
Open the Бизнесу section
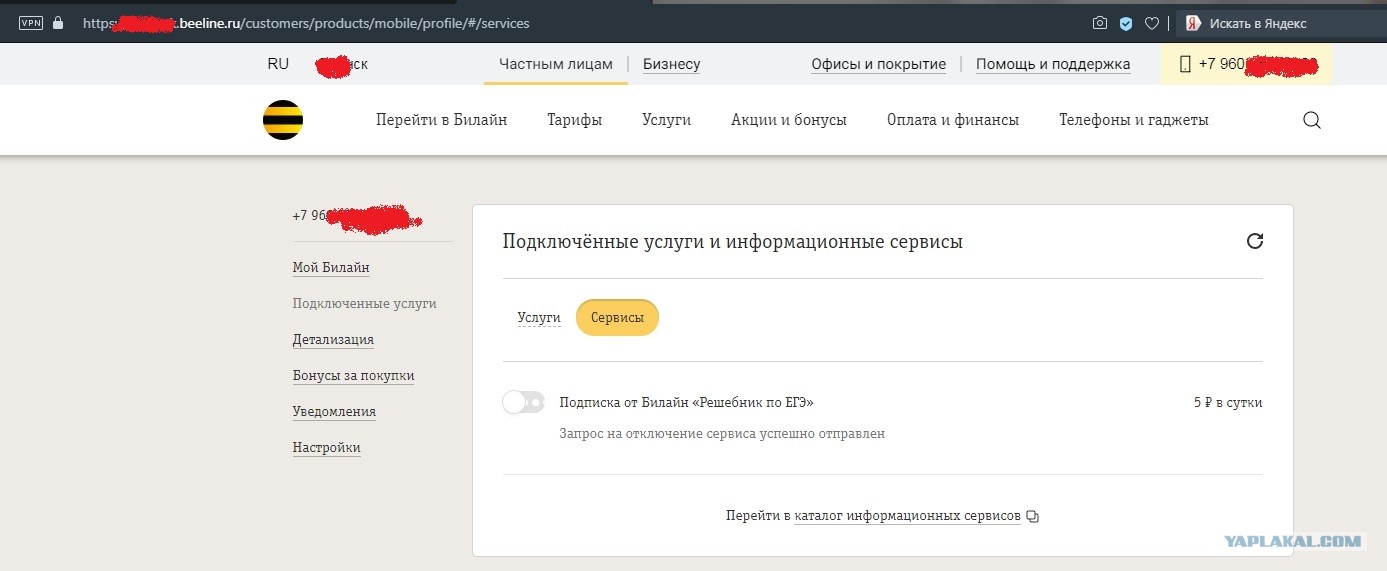[x=671, y=64]
